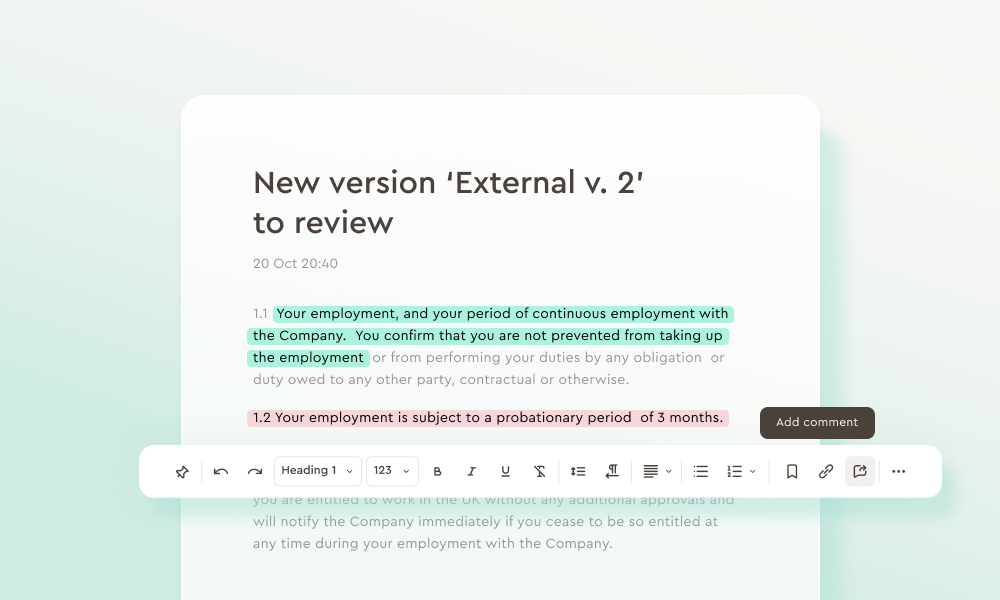This screenshot has height=600, width=1000.
Task: Toggle italic formatting
Action: click(471, 472)
